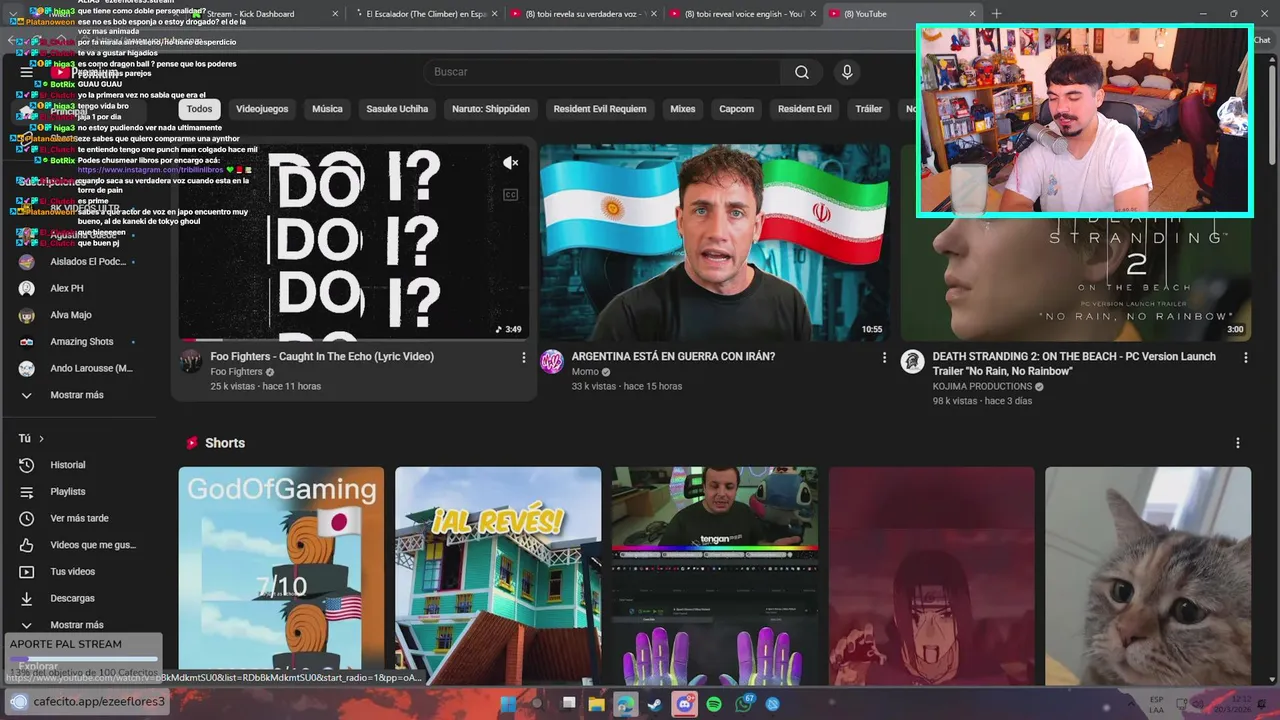Select the Capcom filter chip
This screenshot has height=720, width=1280.
[737, 109]
